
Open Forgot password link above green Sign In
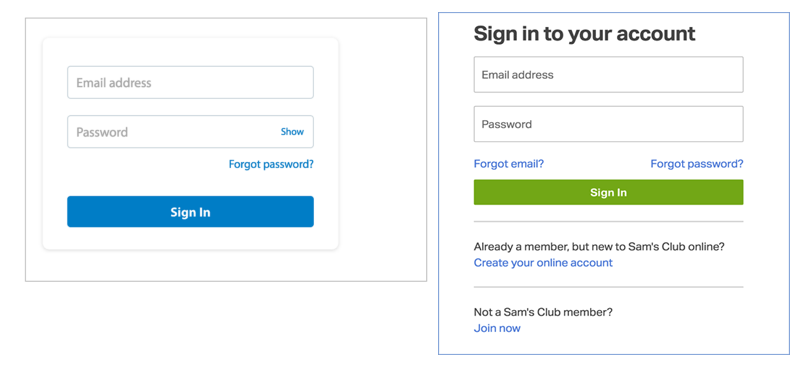pyautogui.click(x=696, y=164)
